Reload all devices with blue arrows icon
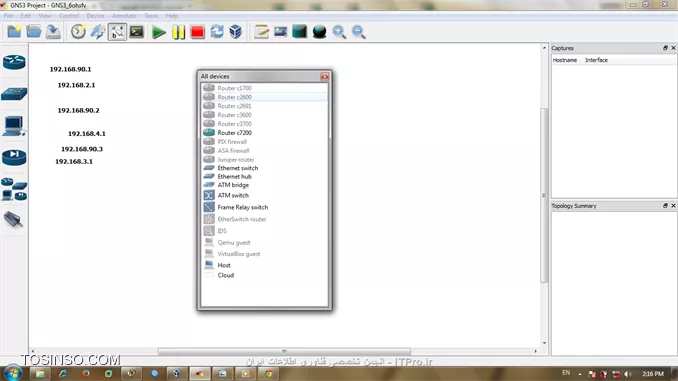This screenshot has height=381, width=678. pos(217,32)
